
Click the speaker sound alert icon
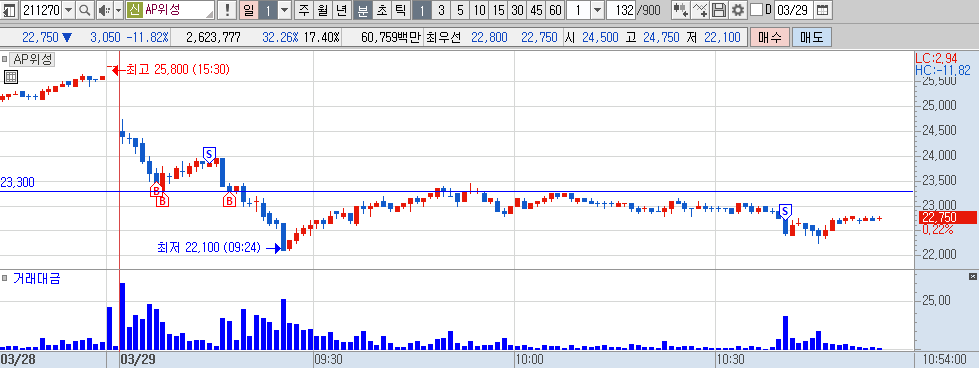point(104,10)
